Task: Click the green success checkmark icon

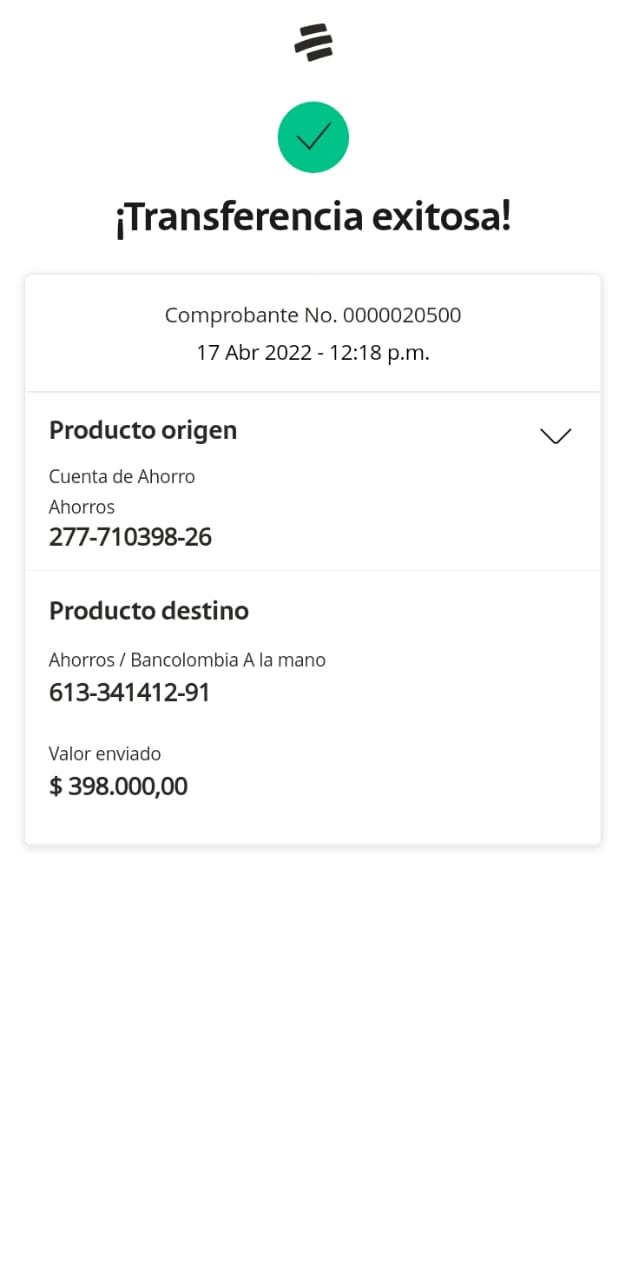Action: click(313, 137)
